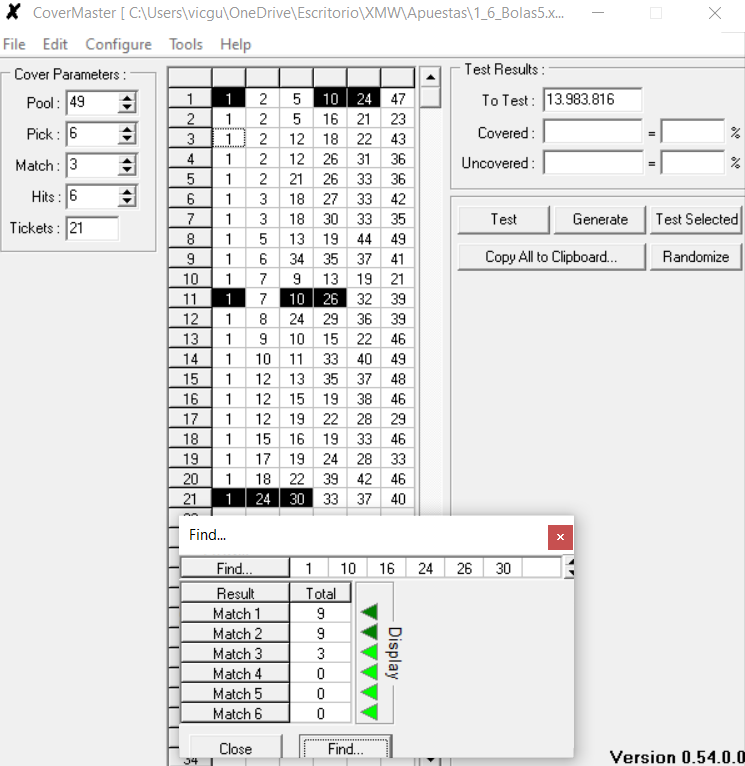Click cell 34 in ticket row 9
745x766 pixels.
pyautogui.click(x=297, y=259)
